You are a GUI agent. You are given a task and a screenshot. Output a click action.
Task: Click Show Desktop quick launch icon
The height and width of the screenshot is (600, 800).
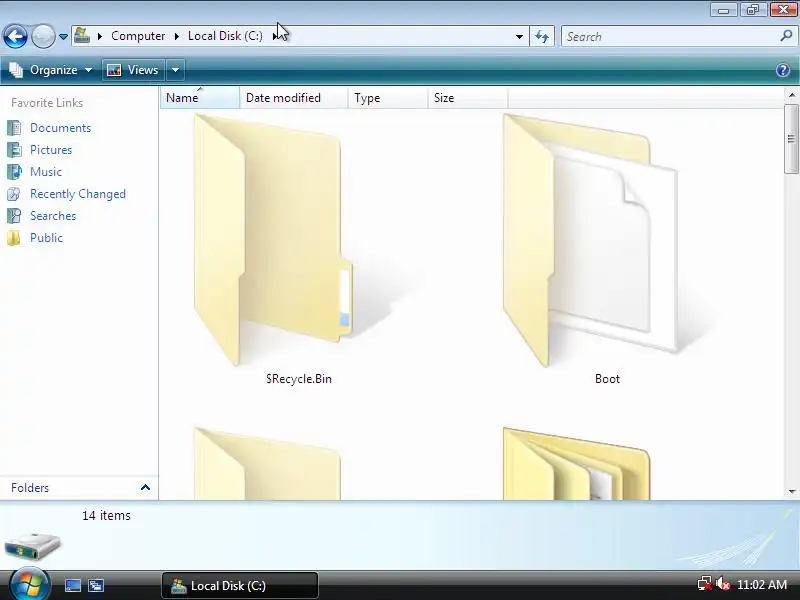tap(72, 585)
